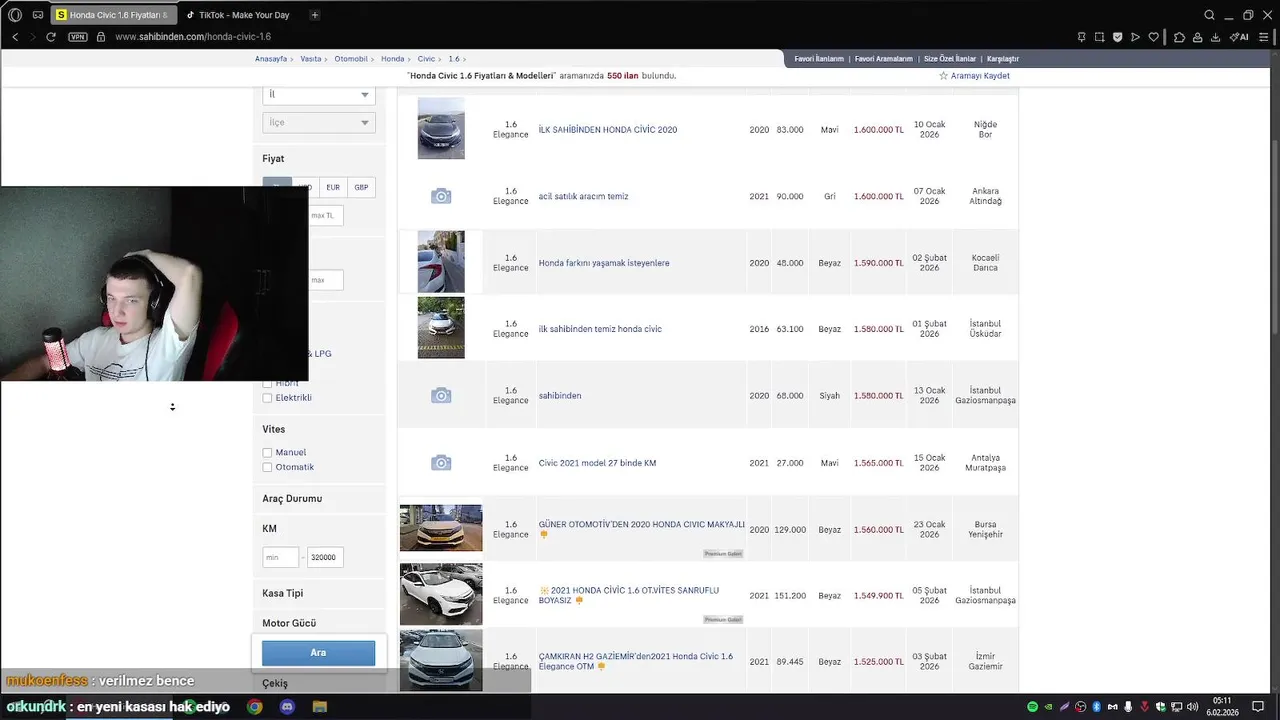Open browser search magnifier icon
Screen dimensions: 1280x720
coord(1209,15)
